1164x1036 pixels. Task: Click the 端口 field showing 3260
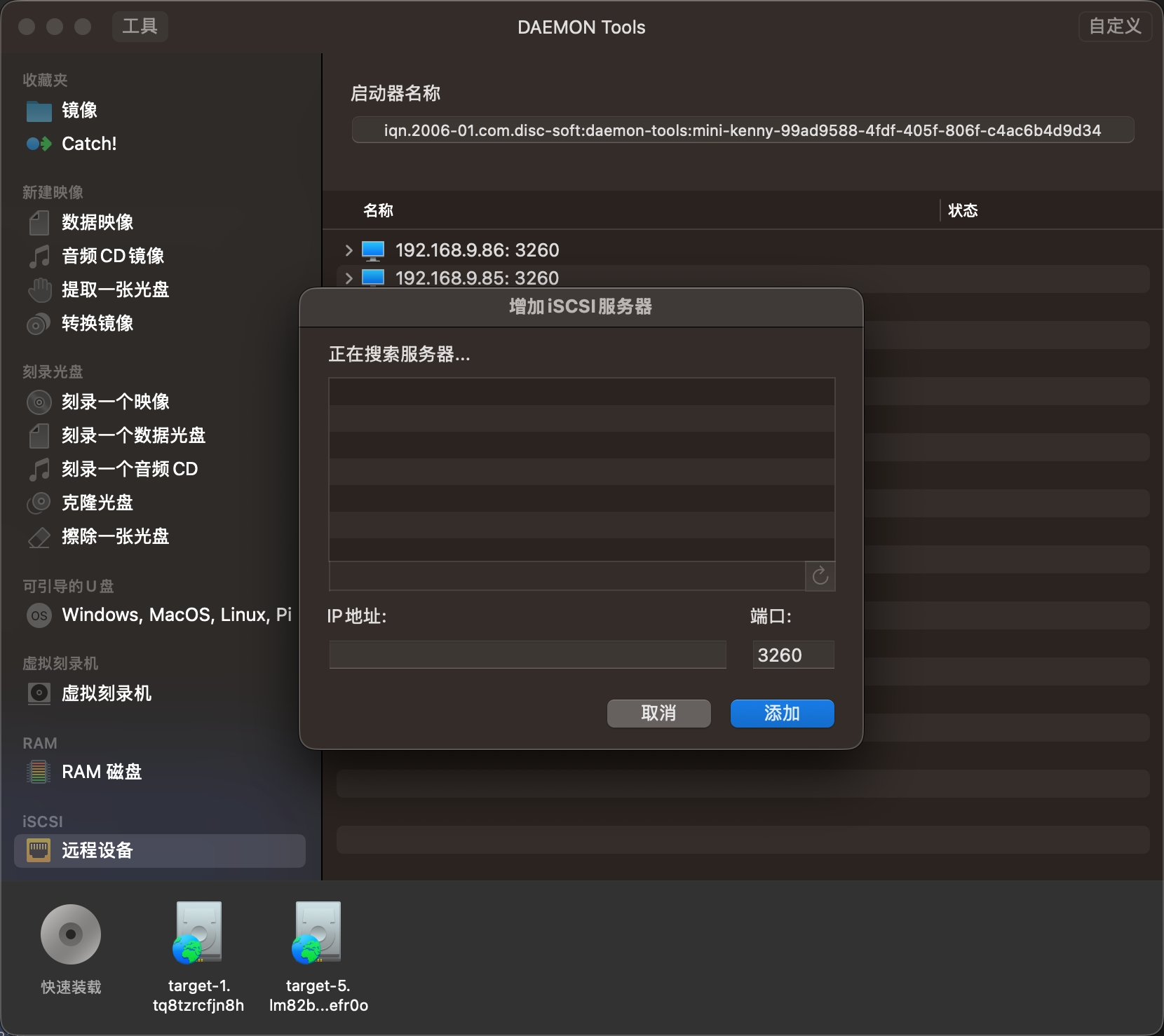pyautogui.click(x=794, y=655)
